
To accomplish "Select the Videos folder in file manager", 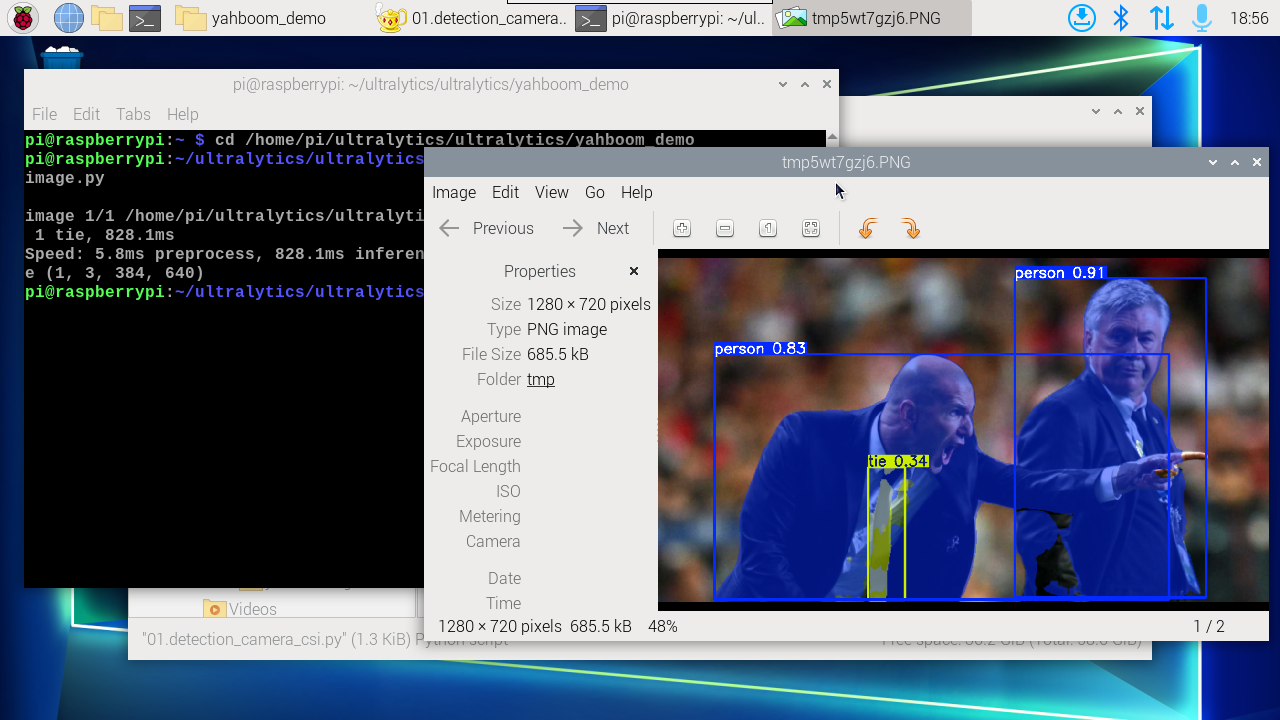I will coord(240,608).
